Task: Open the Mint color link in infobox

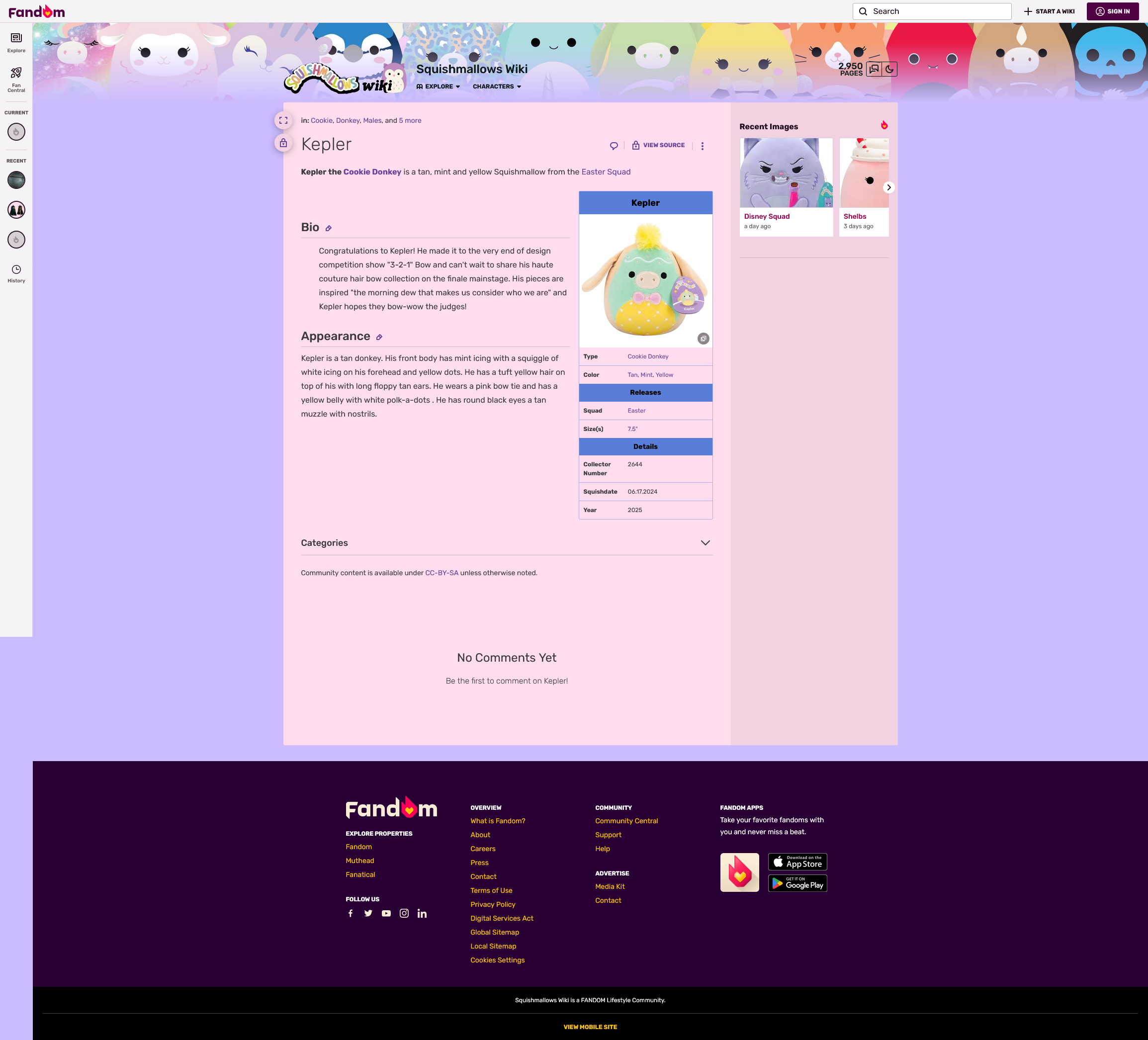Action: point(646,375)
